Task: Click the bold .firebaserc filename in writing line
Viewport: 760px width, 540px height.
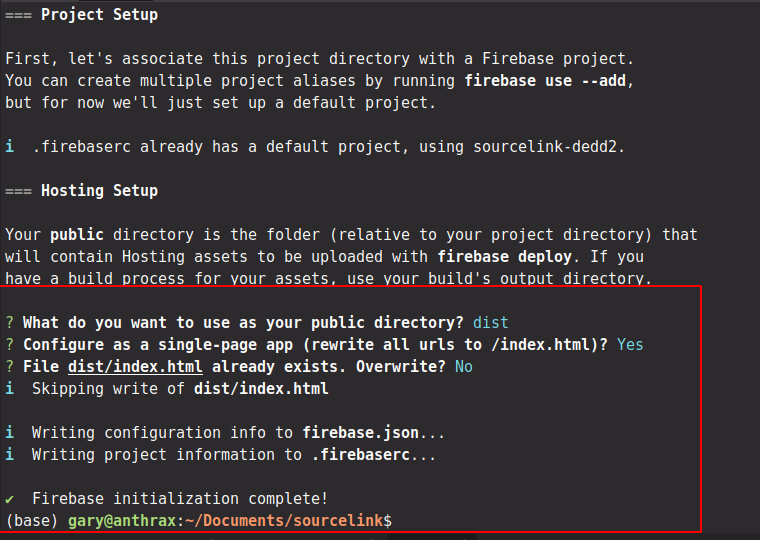Action: [361, 454]
